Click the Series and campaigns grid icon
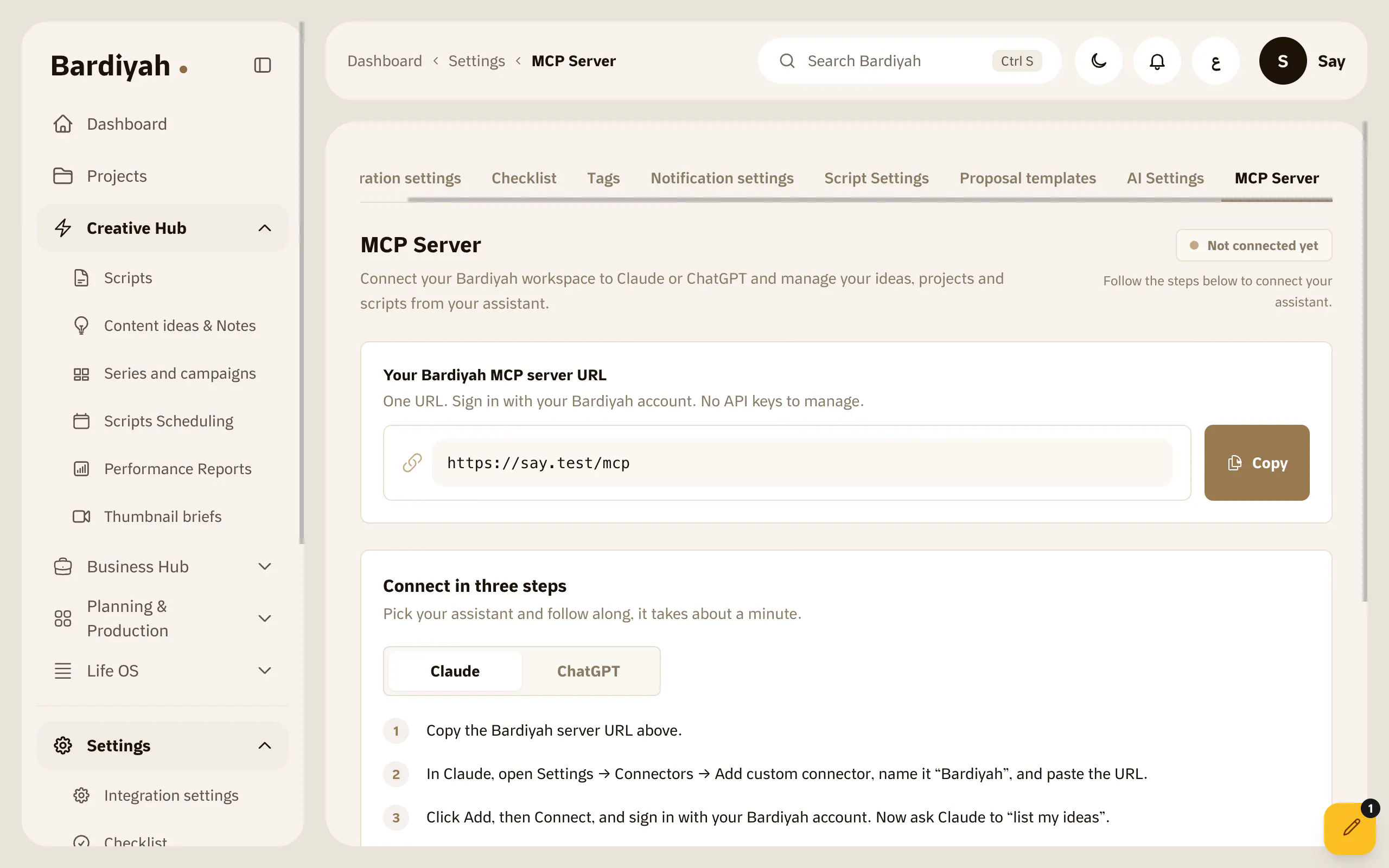 pyautogui.click(x=81, y=374)
